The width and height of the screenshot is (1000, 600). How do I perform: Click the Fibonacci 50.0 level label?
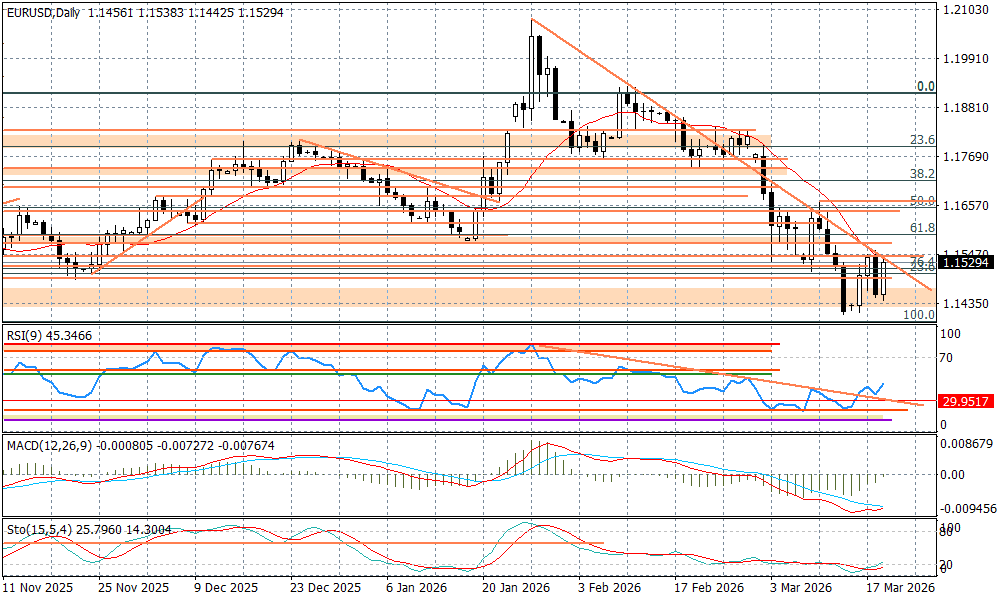(x=921, y=201)
